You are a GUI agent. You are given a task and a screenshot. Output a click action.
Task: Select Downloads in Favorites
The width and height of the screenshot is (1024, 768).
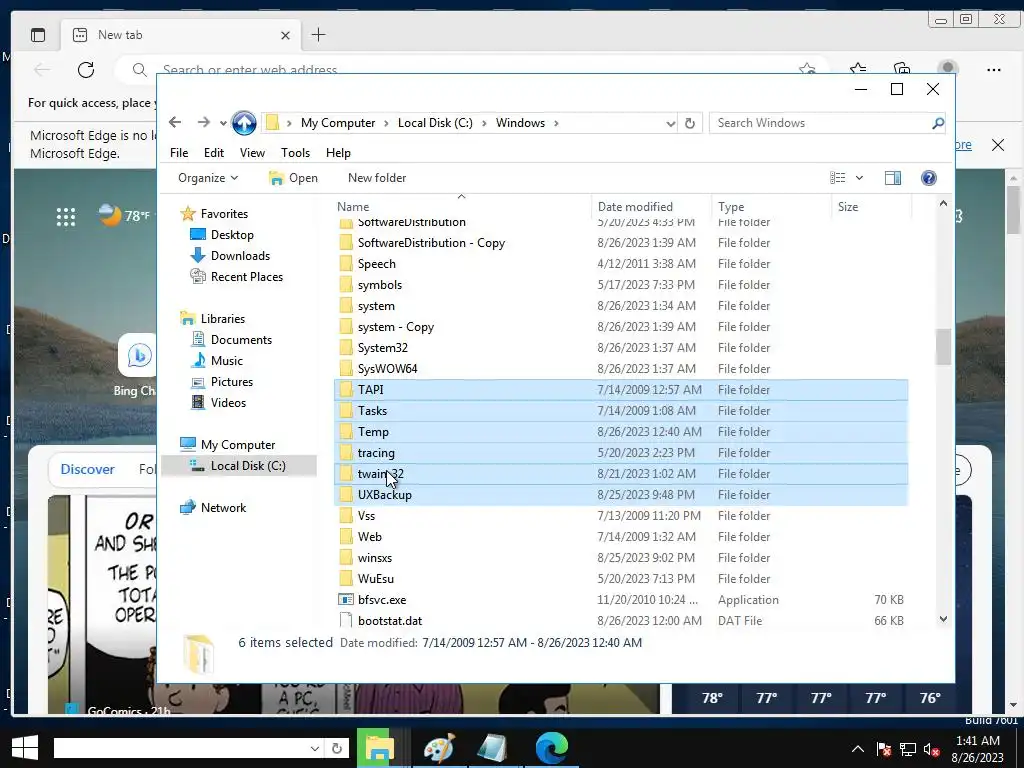240,255
